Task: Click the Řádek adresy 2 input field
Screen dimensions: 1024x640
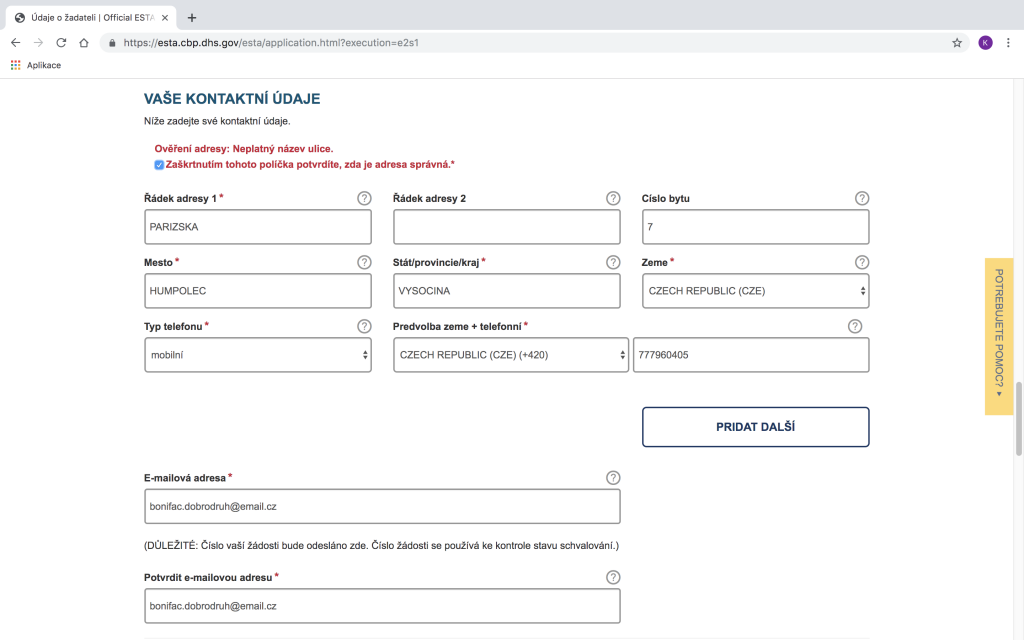Action: pyautogui.click(x=506, y=227)
